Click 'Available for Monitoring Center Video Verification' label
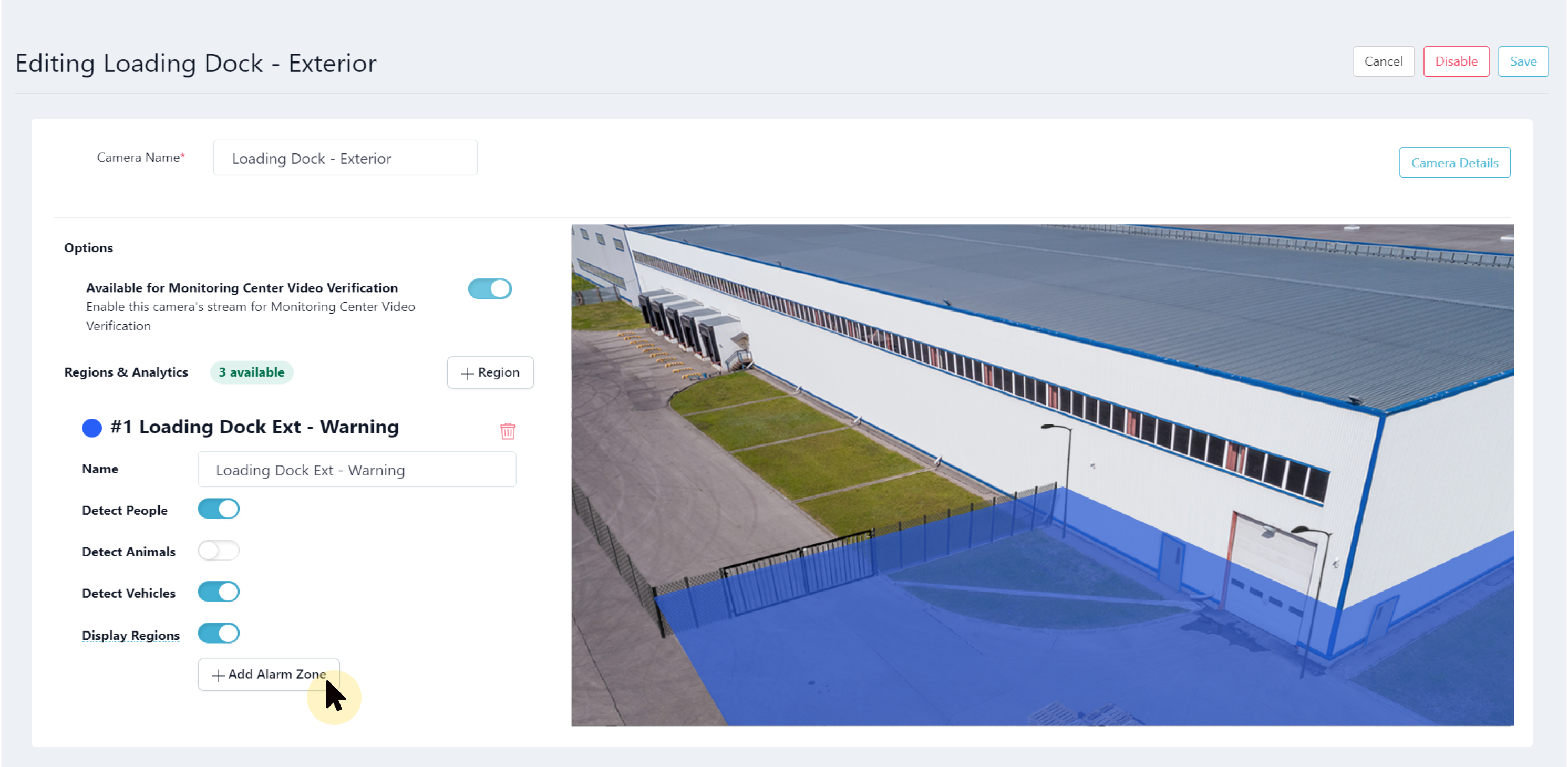1568x767 pixels. pyautogui.click(x=242, y=287)
